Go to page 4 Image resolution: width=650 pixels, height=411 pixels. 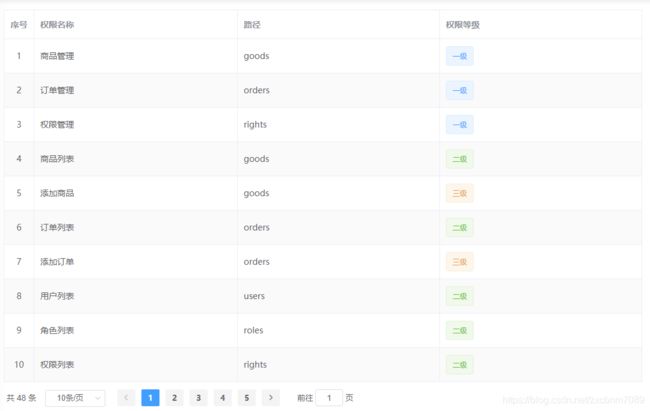pos(223,398)
